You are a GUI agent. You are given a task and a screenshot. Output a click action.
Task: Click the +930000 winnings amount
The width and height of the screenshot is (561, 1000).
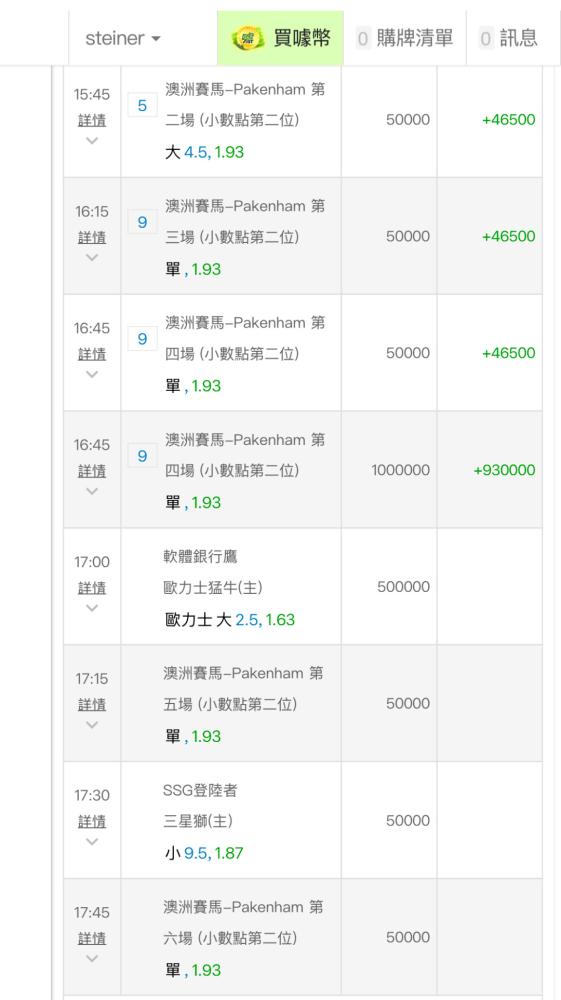504,470
